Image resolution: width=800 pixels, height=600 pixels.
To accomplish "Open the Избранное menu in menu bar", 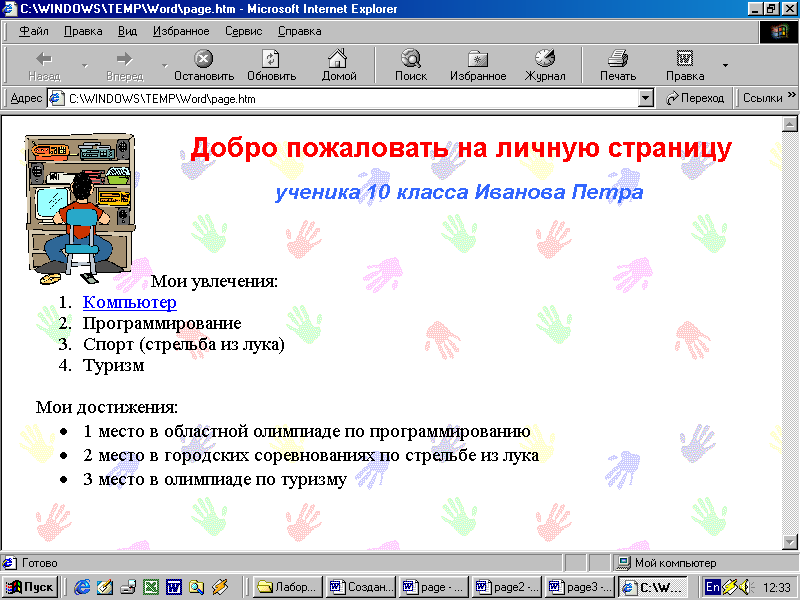I will click(x=181, y=31).
